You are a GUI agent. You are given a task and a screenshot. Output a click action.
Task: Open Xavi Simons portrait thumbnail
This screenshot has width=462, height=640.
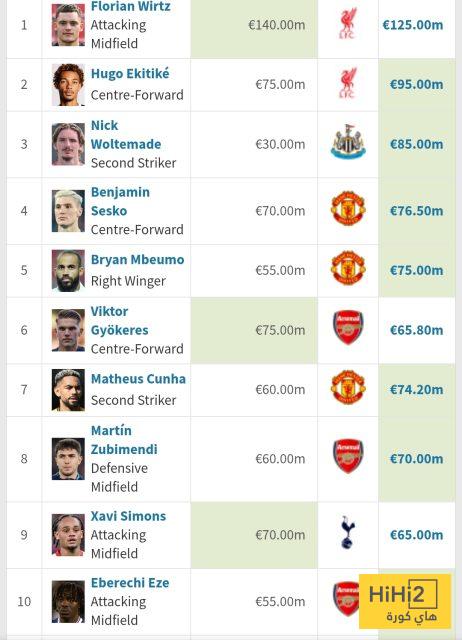coord(68,535)
